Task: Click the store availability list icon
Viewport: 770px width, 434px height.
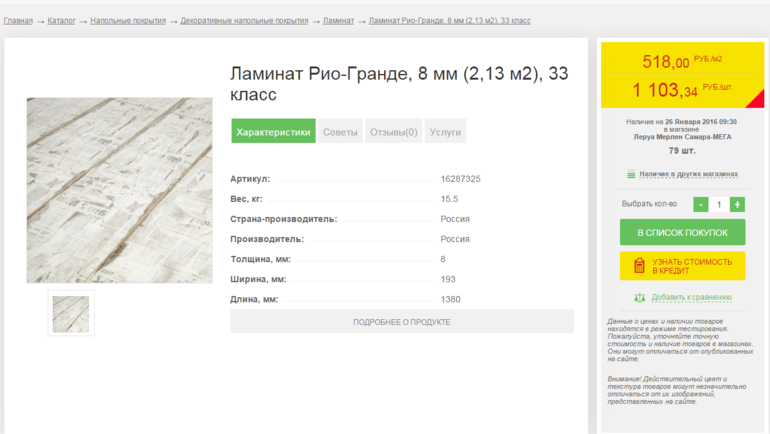Action: [x=631, y=174]
